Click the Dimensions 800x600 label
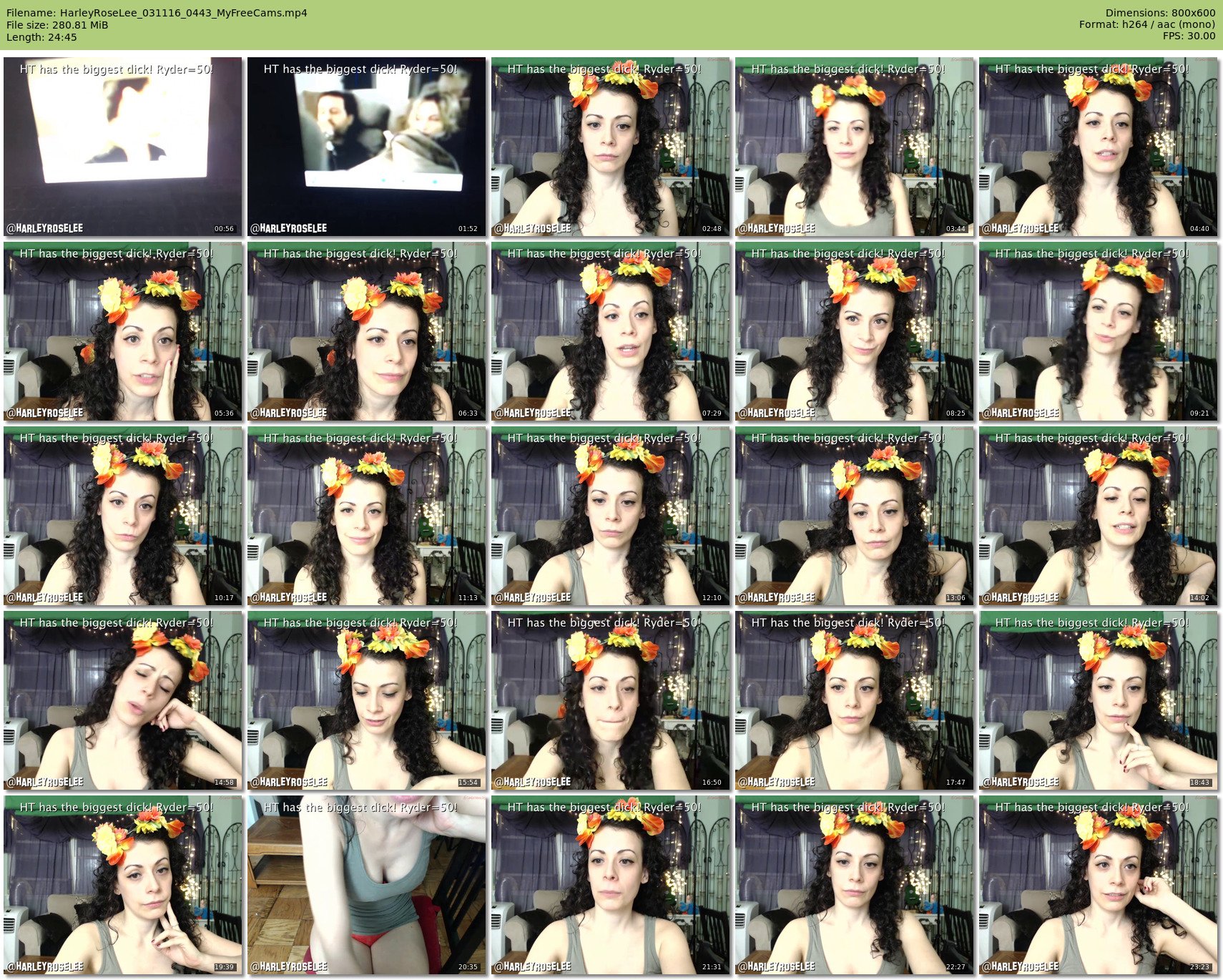Viewport: 1223px width, 980px height. 1160,13
